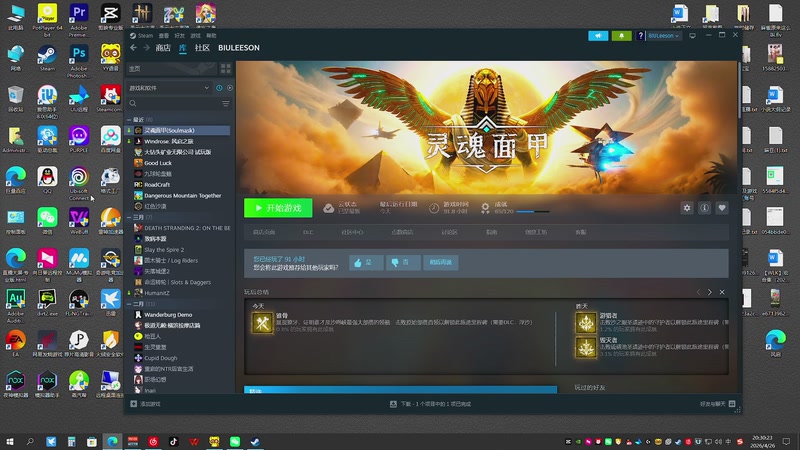Open the 游戏和软件 category dropdown
800x450 pixels.
point(168,88)
